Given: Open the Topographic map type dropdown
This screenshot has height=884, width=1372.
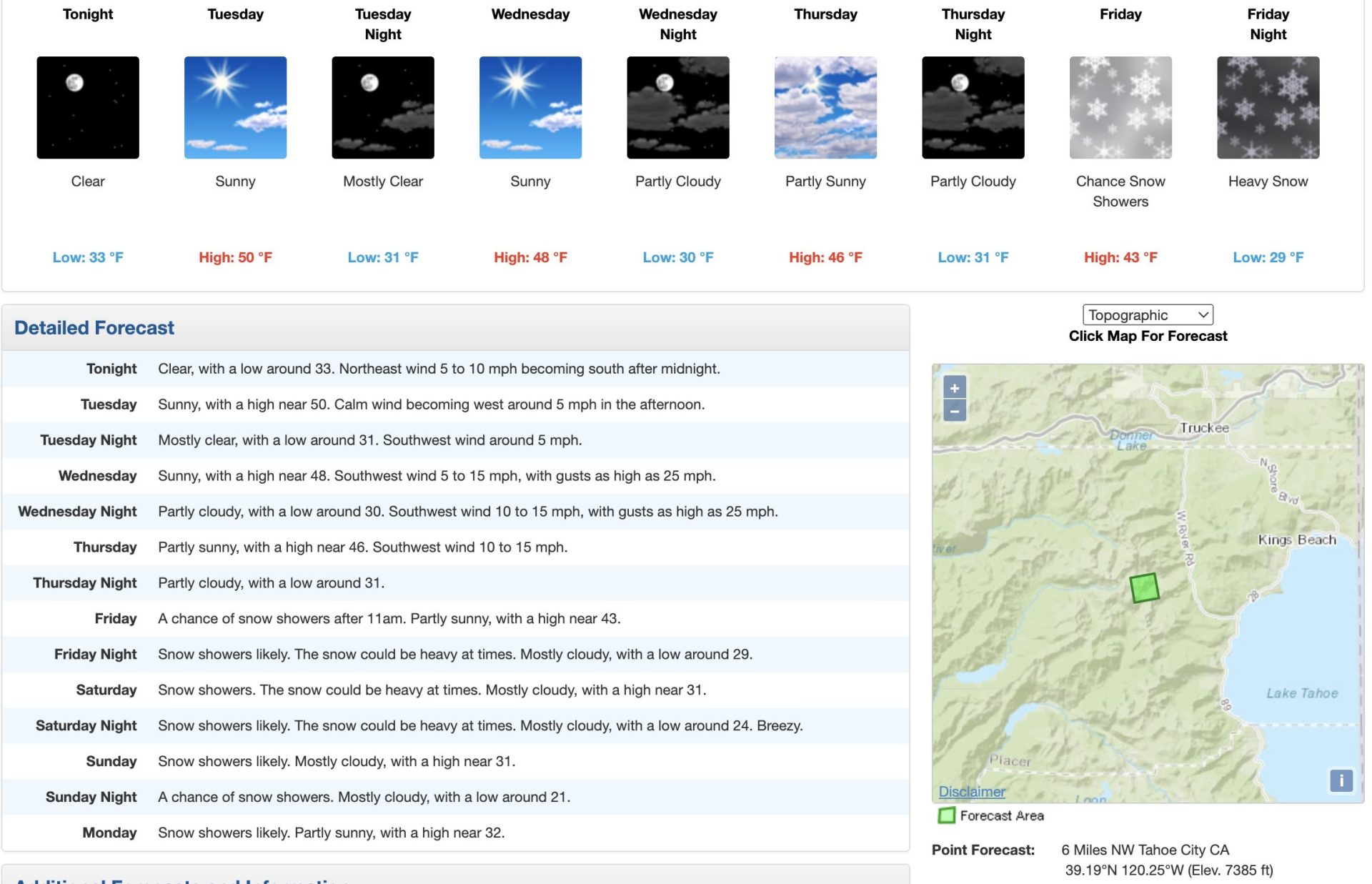Looking at the screenshot, I should click(1148, 314).
